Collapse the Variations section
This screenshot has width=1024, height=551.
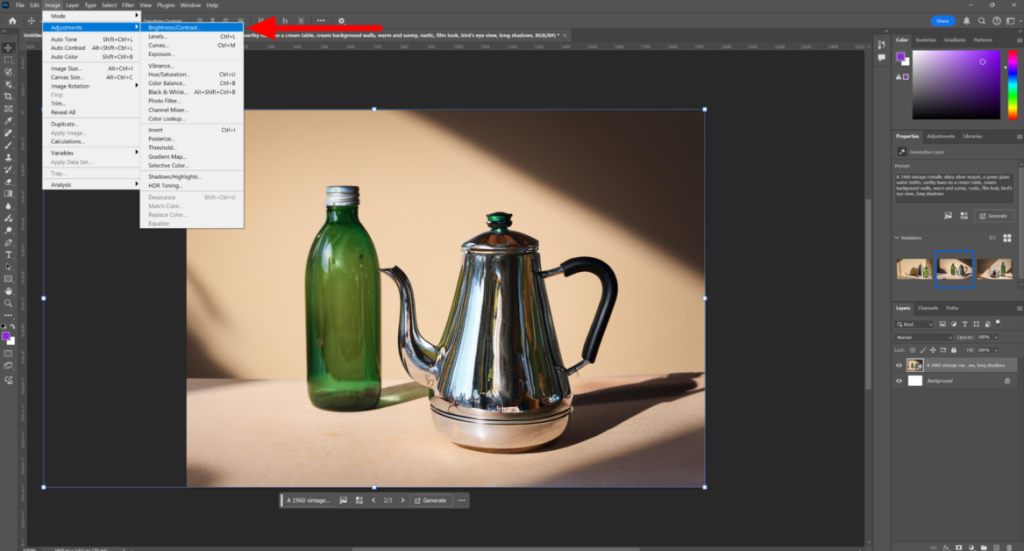(x=897, y=238)
